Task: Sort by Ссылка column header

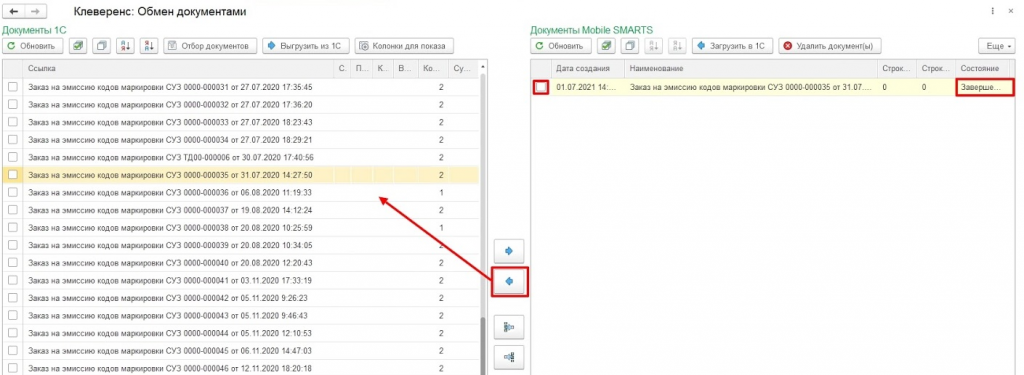Action: 178,68
